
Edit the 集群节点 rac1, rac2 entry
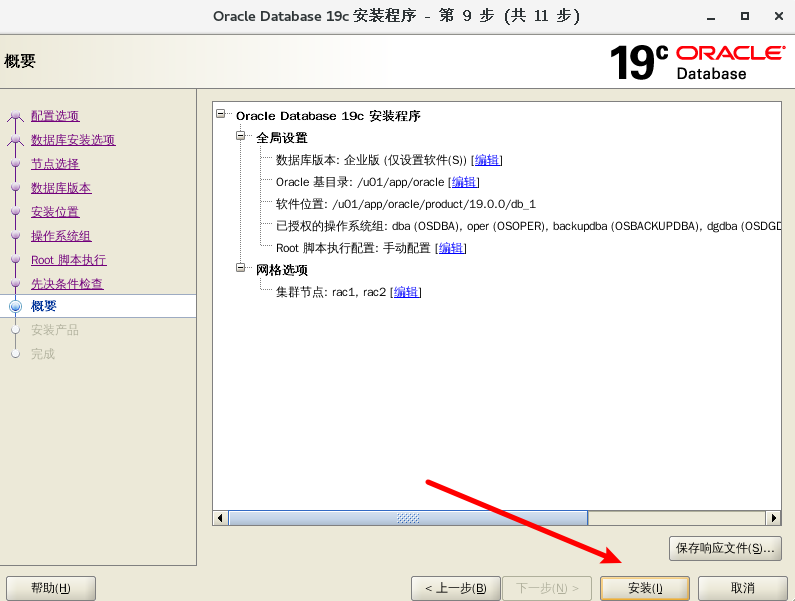click(406, 292)
